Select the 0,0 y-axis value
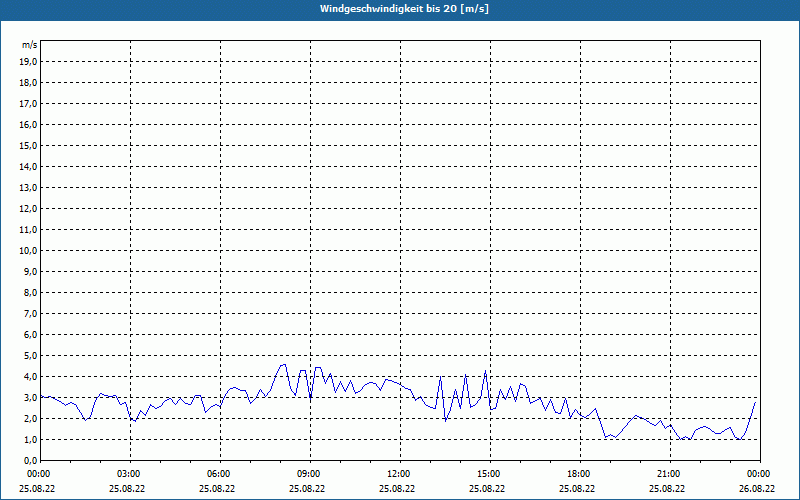This screenshot has height=500, width=800. 30,461
